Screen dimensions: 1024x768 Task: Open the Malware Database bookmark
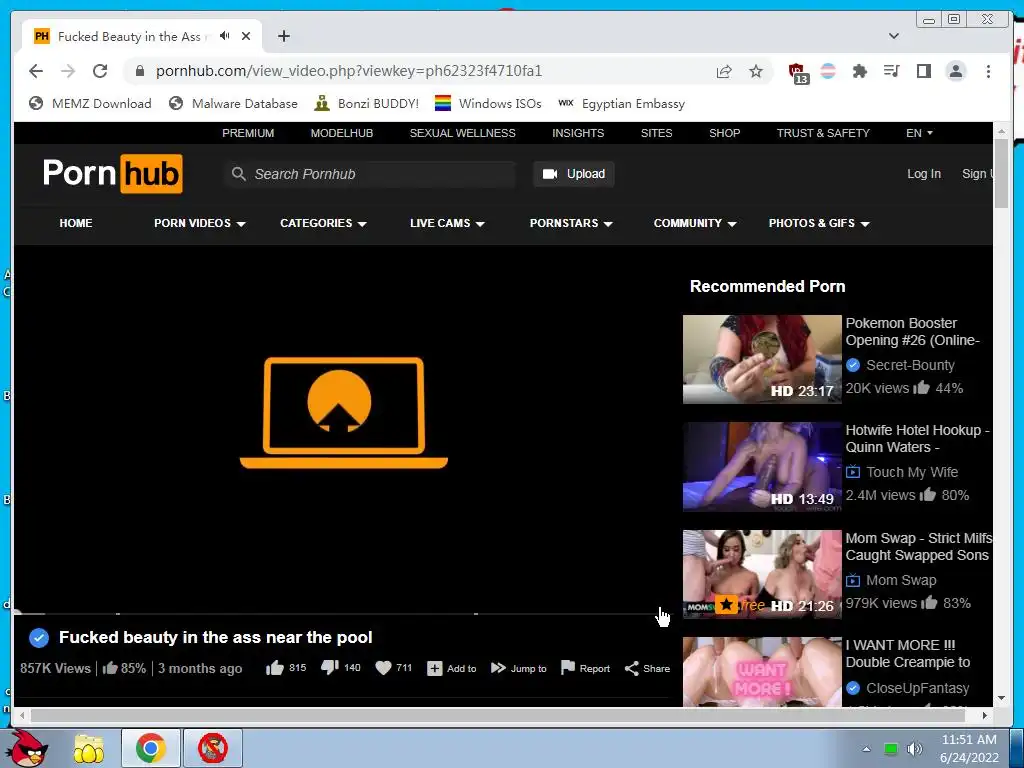(233, 103)
